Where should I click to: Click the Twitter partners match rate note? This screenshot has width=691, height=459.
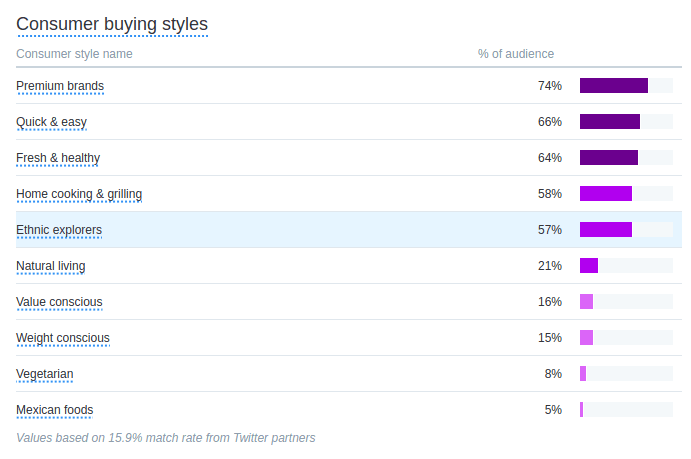[166, 438]
